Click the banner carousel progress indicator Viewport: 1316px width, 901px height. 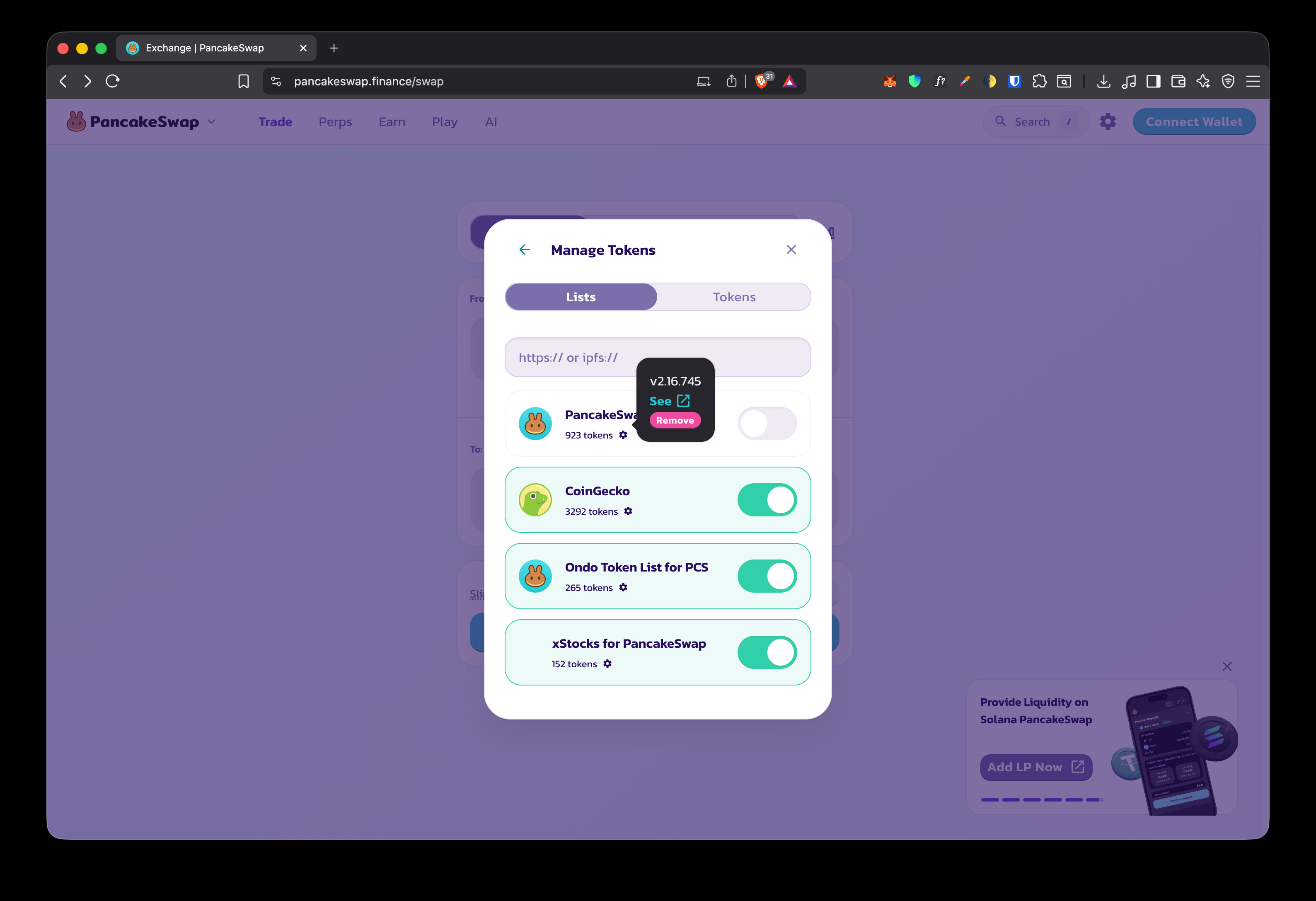coord(1042,799)
